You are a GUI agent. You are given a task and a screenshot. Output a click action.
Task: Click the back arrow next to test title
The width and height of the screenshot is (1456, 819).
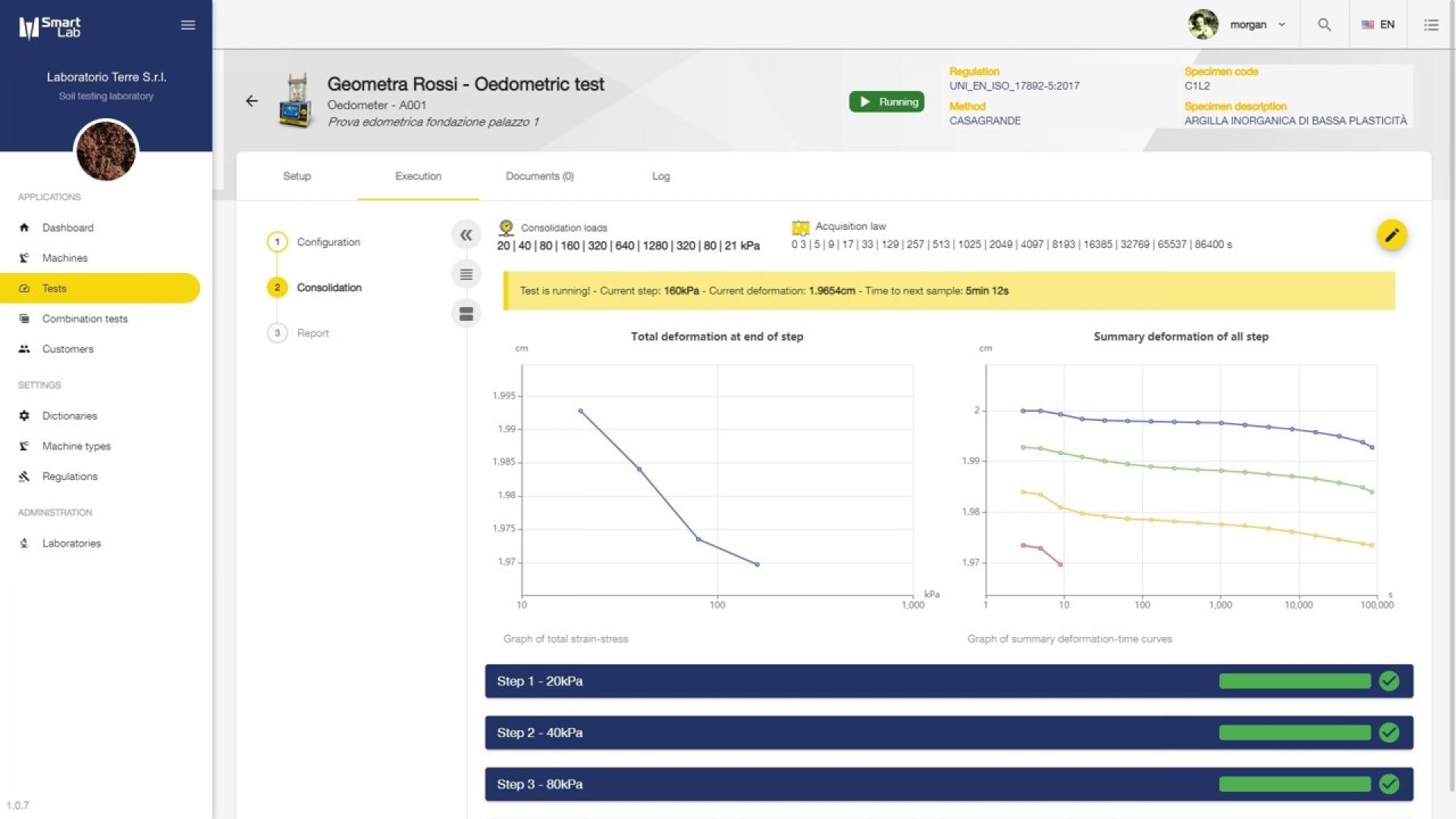(x=252, y=101)
